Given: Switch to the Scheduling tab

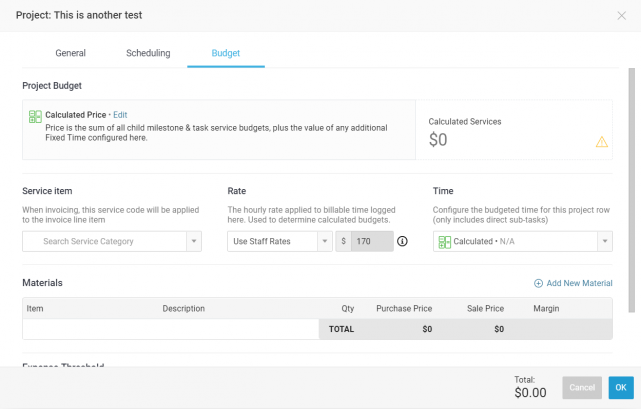Looking at the screenshot, I should (148, 53).
